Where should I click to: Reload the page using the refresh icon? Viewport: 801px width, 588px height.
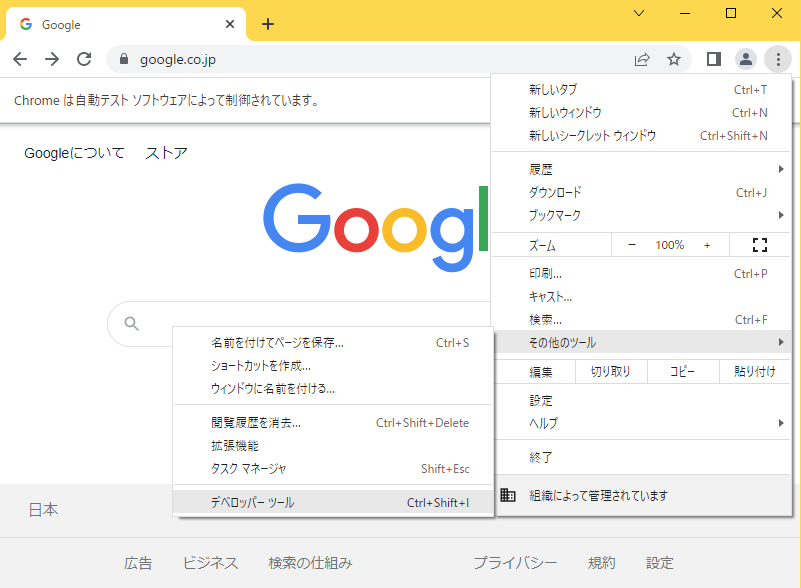(84, 59)
